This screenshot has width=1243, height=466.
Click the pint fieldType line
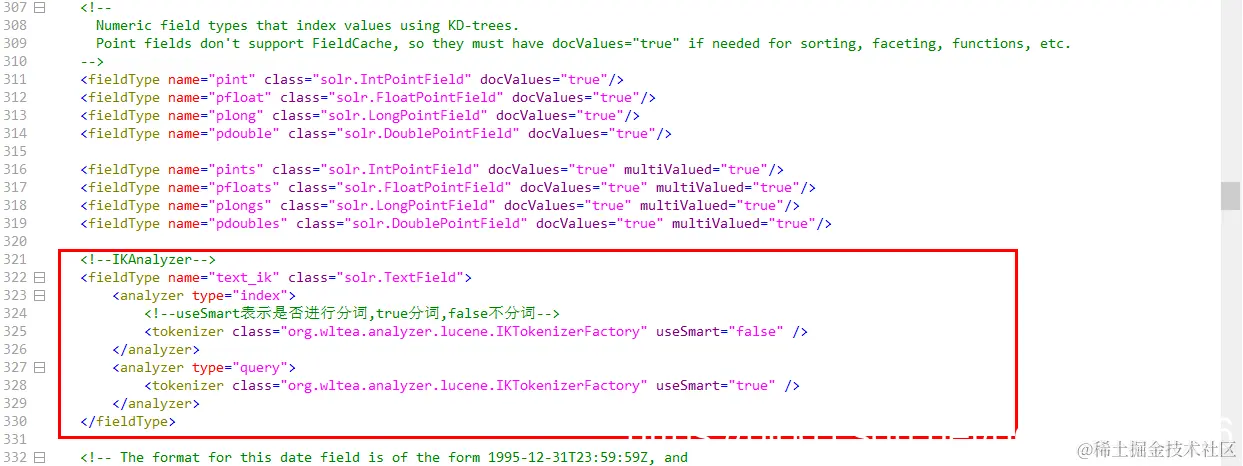[x=352, y=79]
